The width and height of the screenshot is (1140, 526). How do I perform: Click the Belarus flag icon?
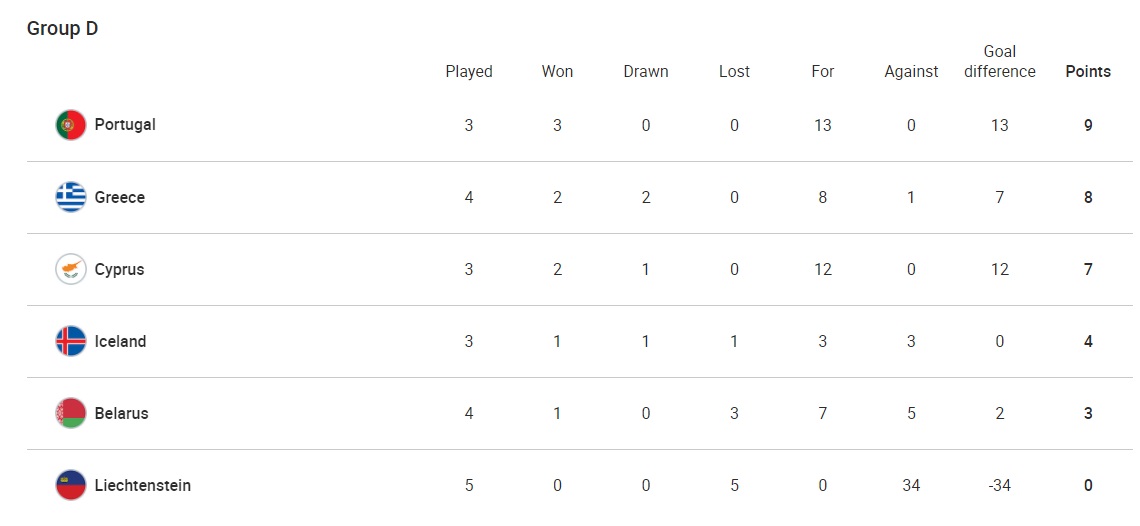tap(71, 414)
